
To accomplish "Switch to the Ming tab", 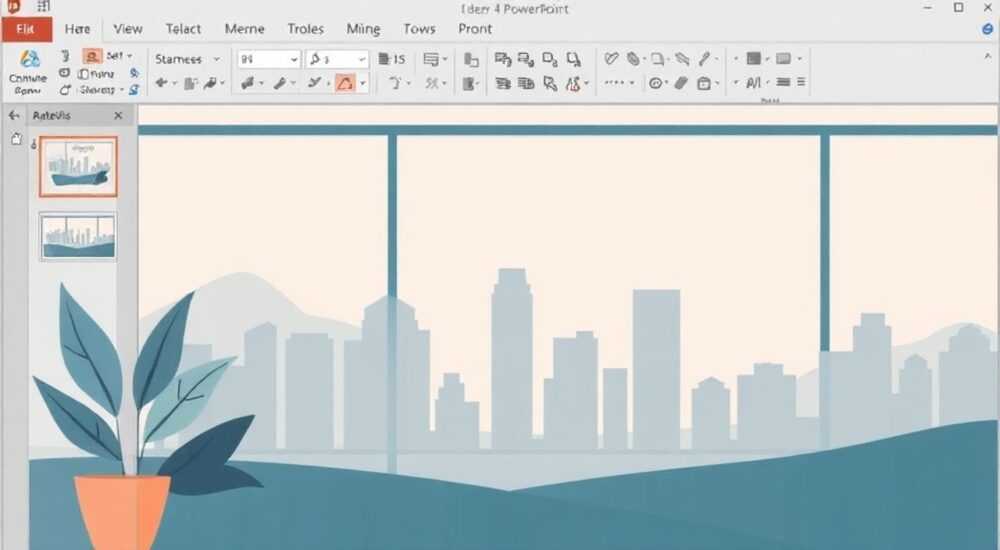I will (364, 29).
